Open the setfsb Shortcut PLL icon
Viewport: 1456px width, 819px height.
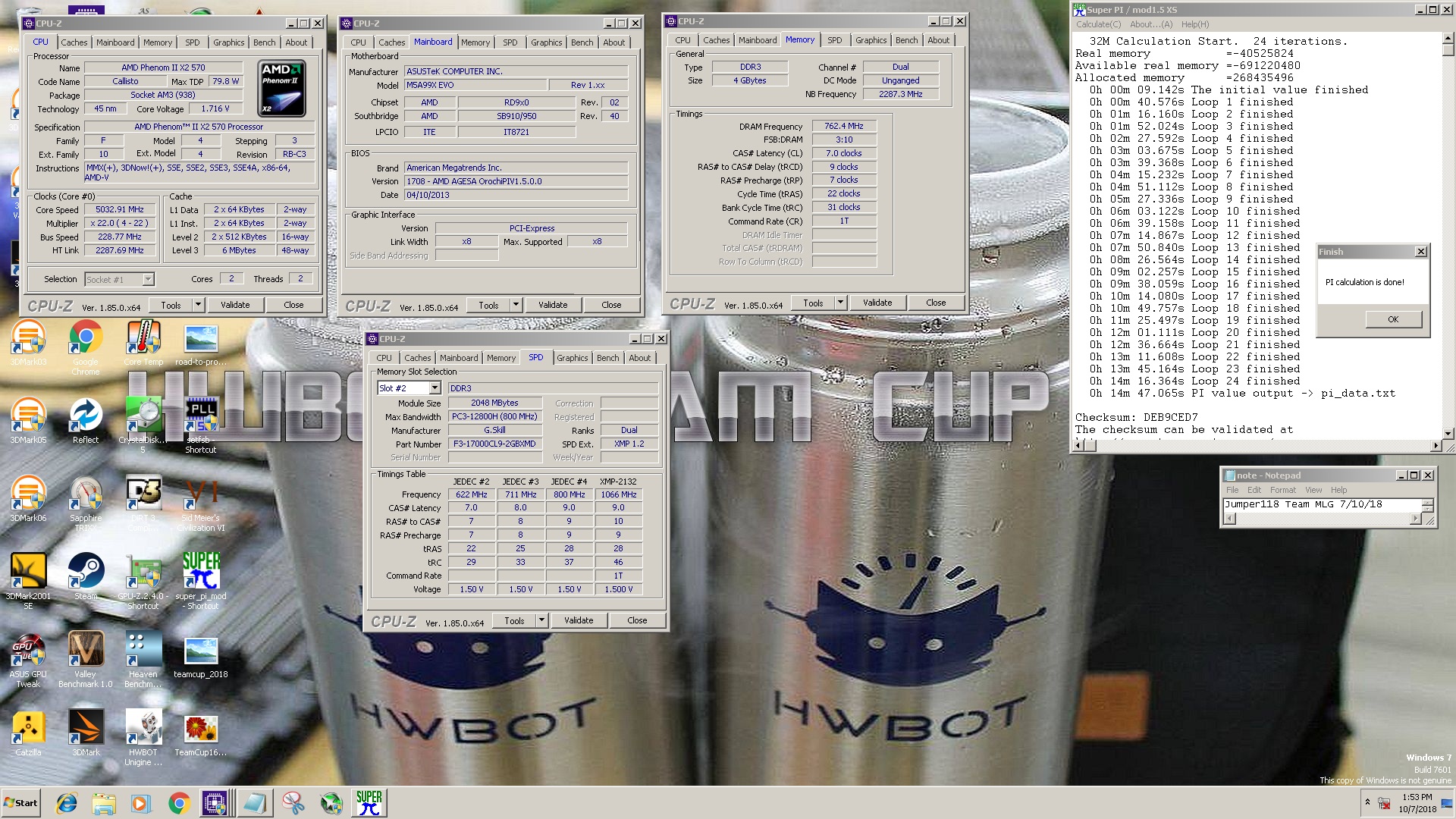(201, 425)
